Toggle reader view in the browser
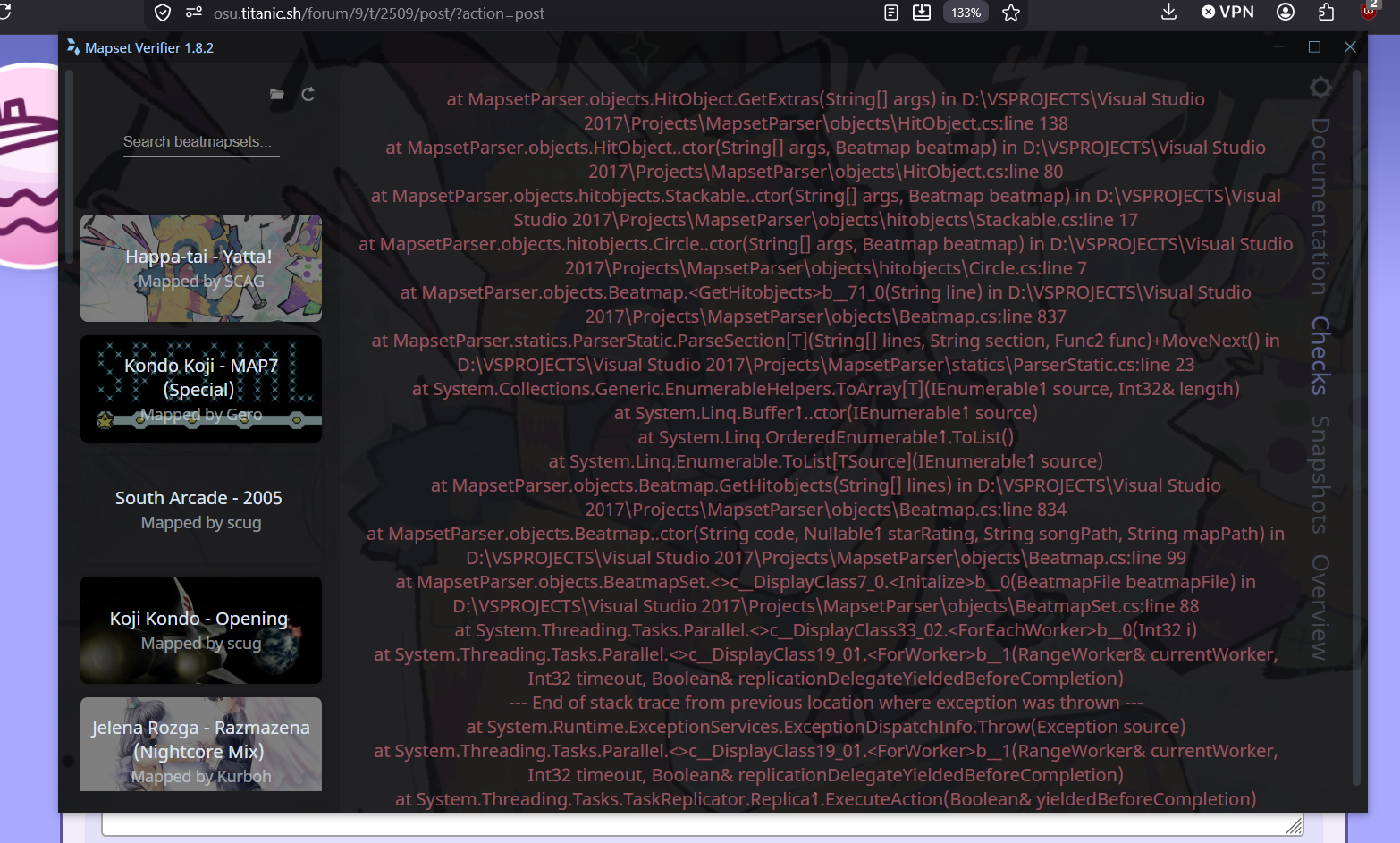Image resolution: width=1400 pixels, height=843 pixels. (891, 13)
